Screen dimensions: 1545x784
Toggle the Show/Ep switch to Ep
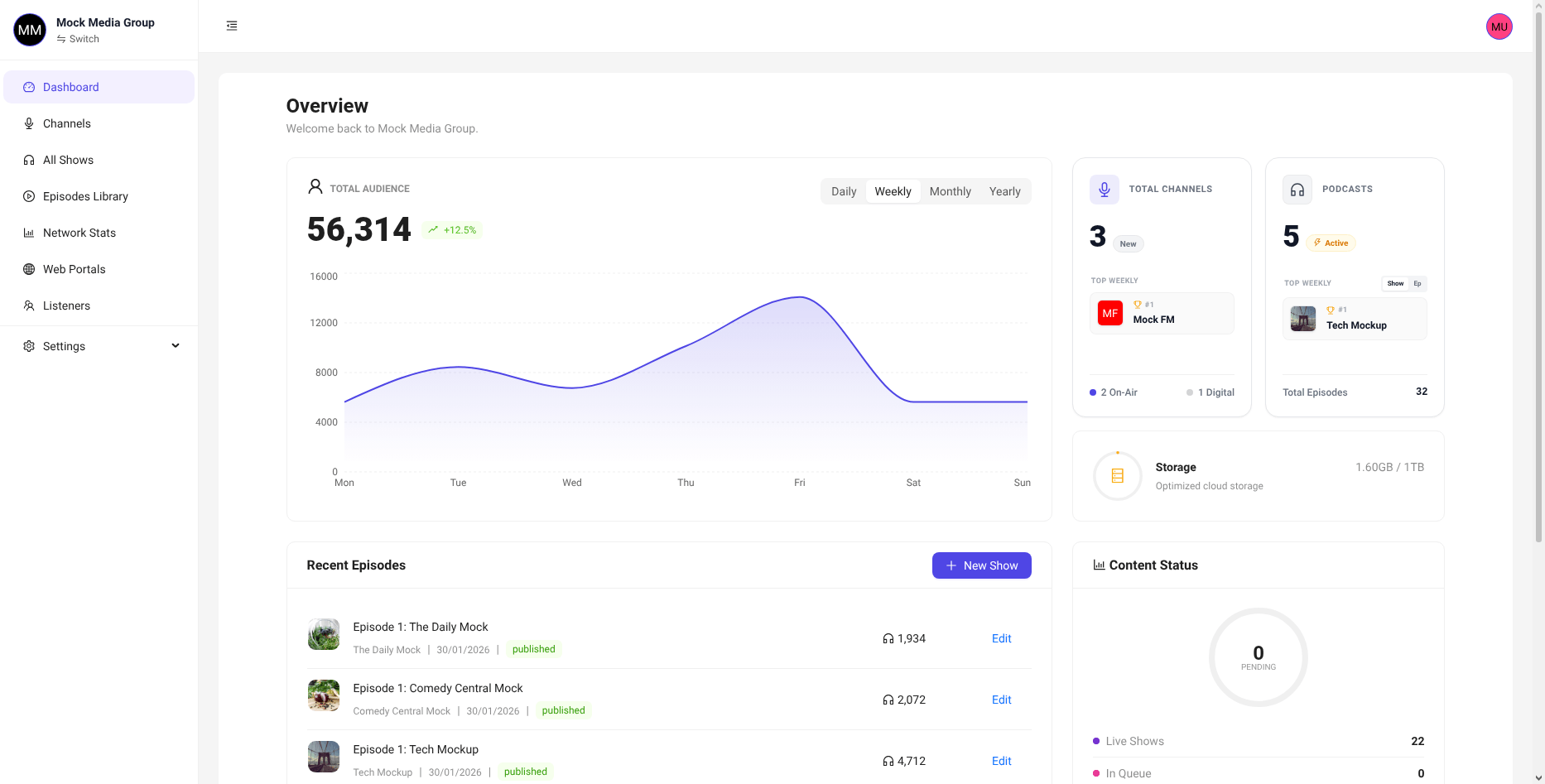(x=1417, y=283)
